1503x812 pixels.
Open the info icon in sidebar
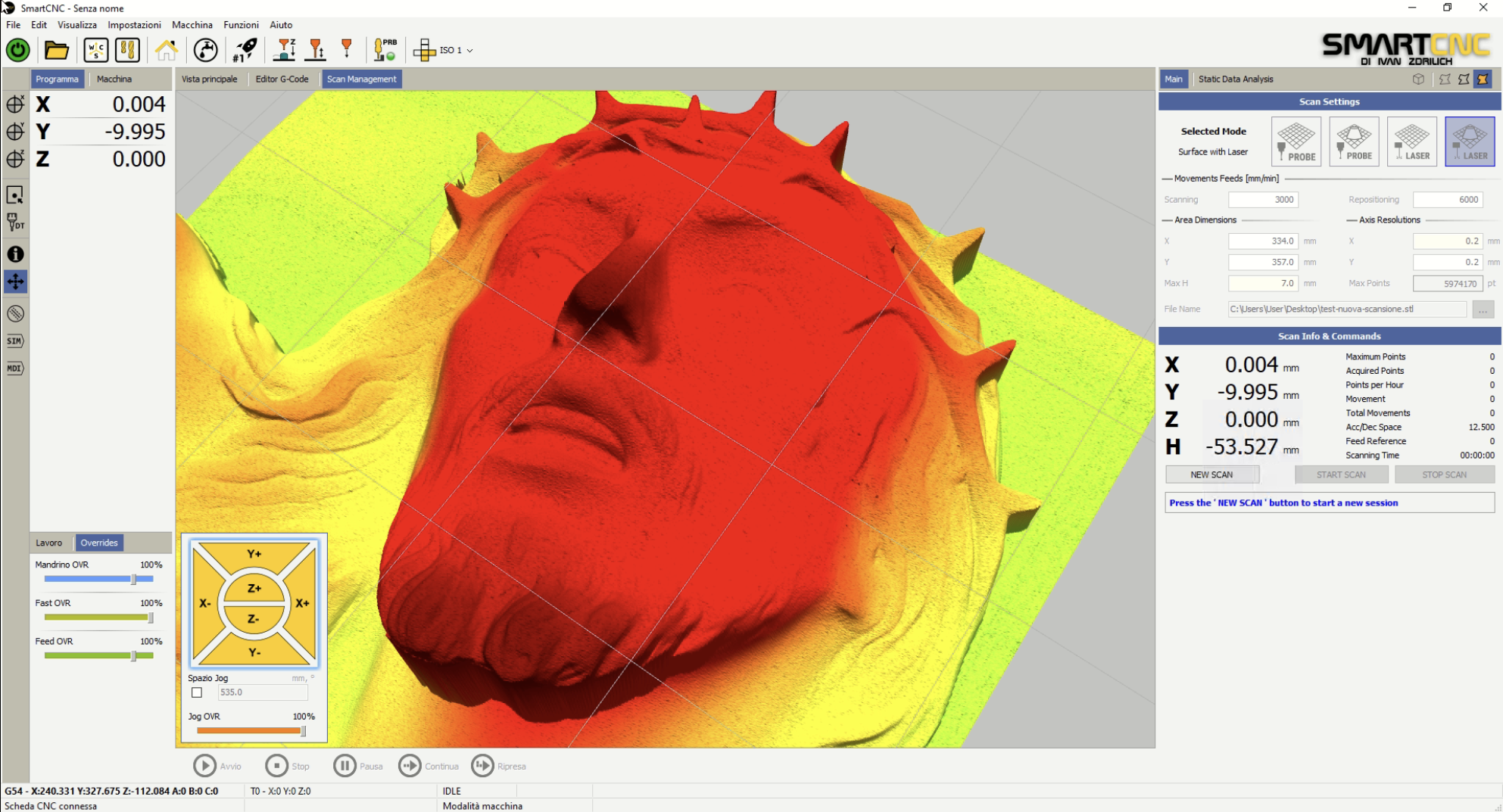15,254
